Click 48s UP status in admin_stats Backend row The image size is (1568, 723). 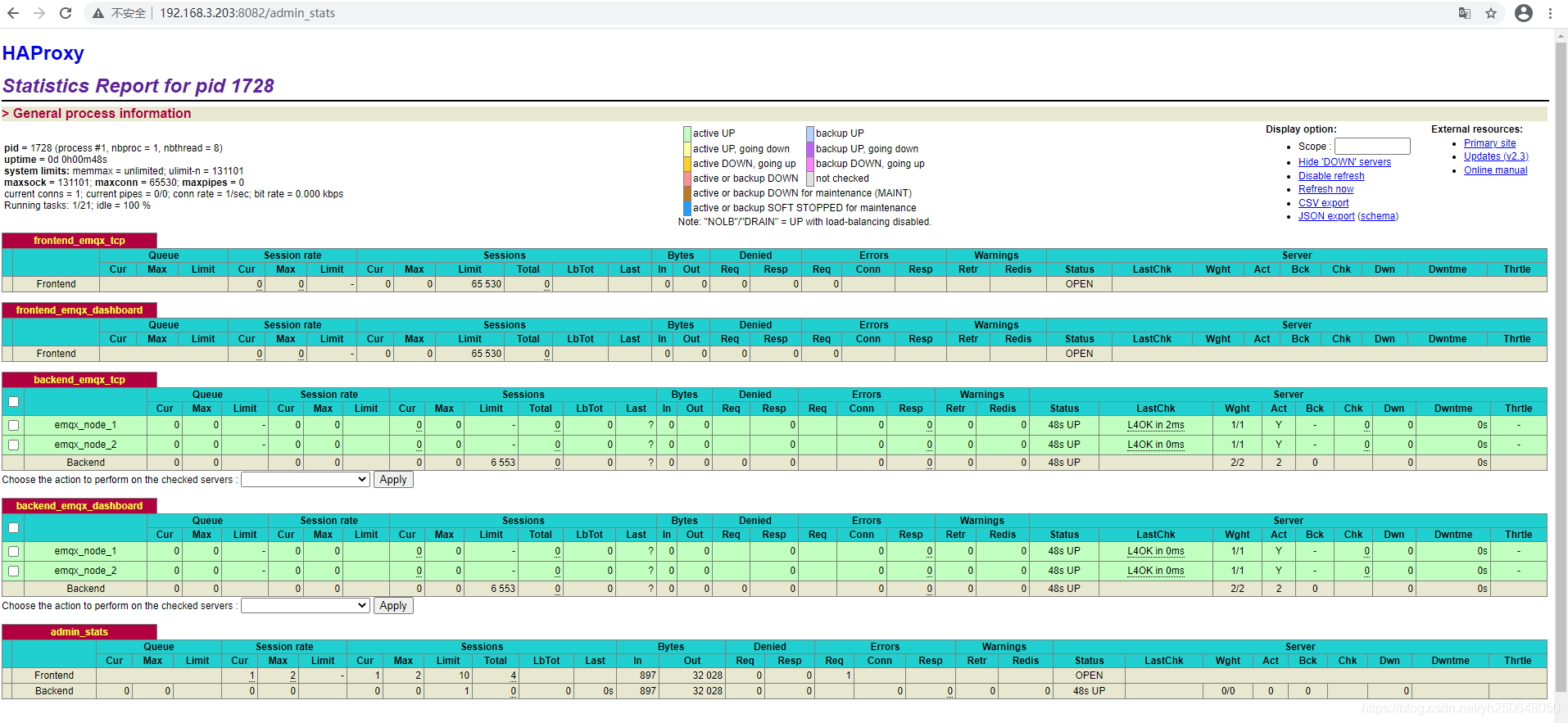pos(1089,691)
